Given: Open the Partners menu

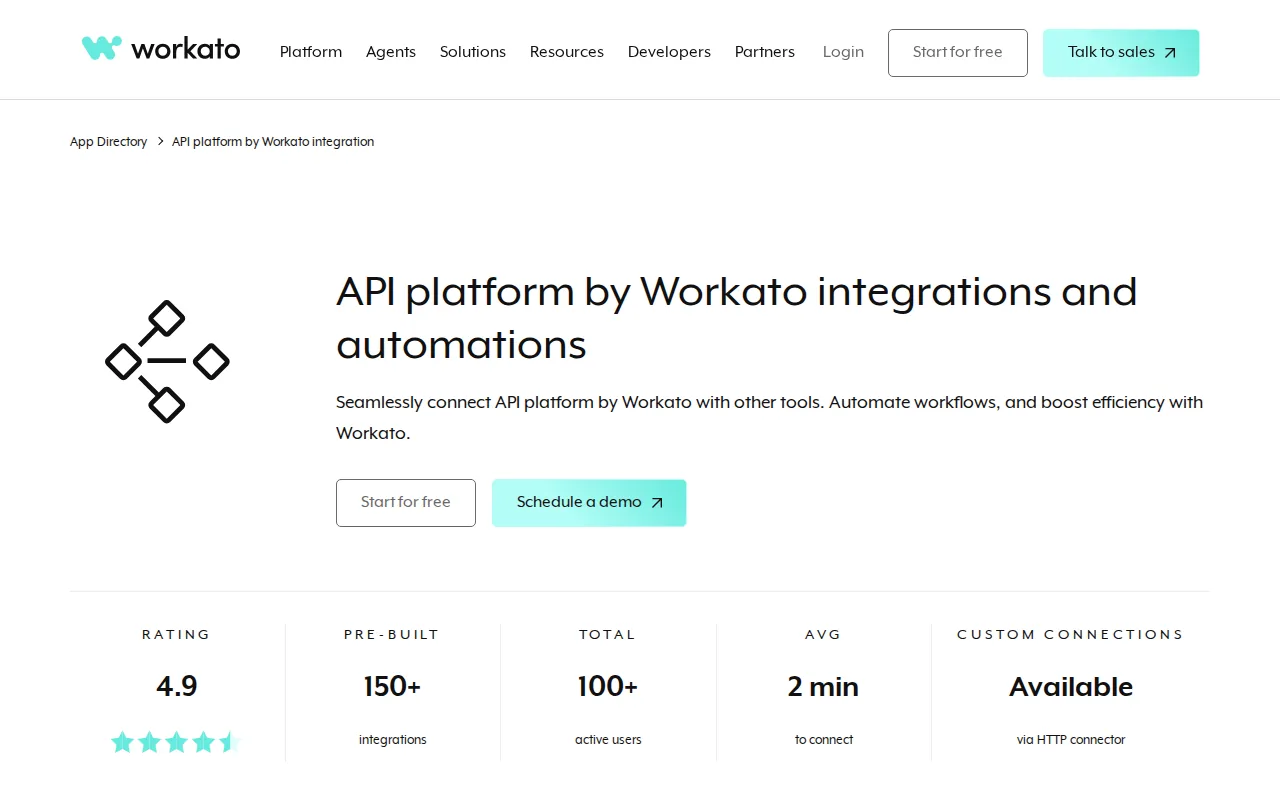Looking at the screenshot, I should [765, 52].
